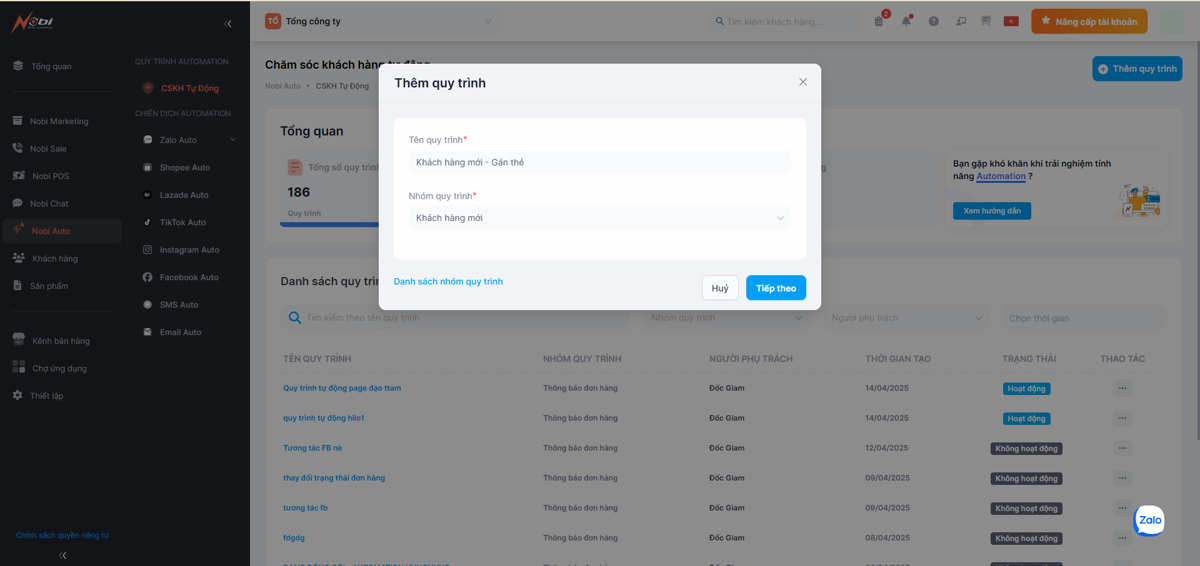Image resolution: width=1200 pixels, height=566 pixels.
Task: Expand the Nhóm quy trình dropdown in dialog
Action: pyautogui.click(x=599, y=218)
